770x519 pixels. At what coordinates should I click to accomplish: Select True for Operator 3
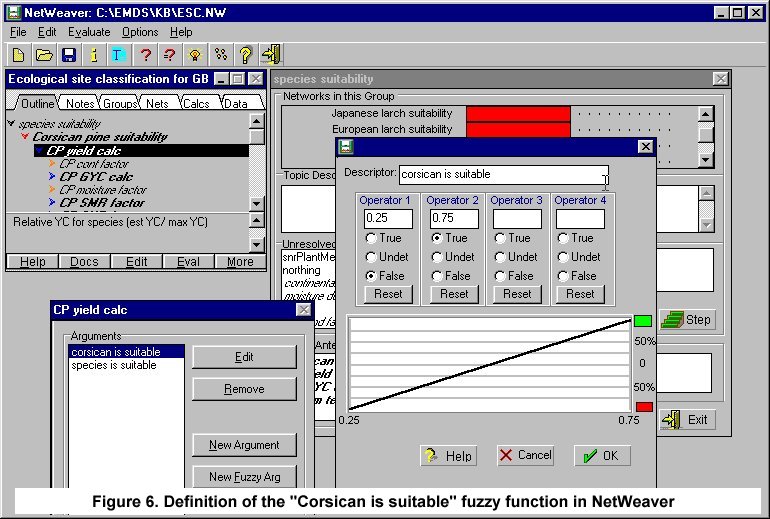(x=500, y=238)
